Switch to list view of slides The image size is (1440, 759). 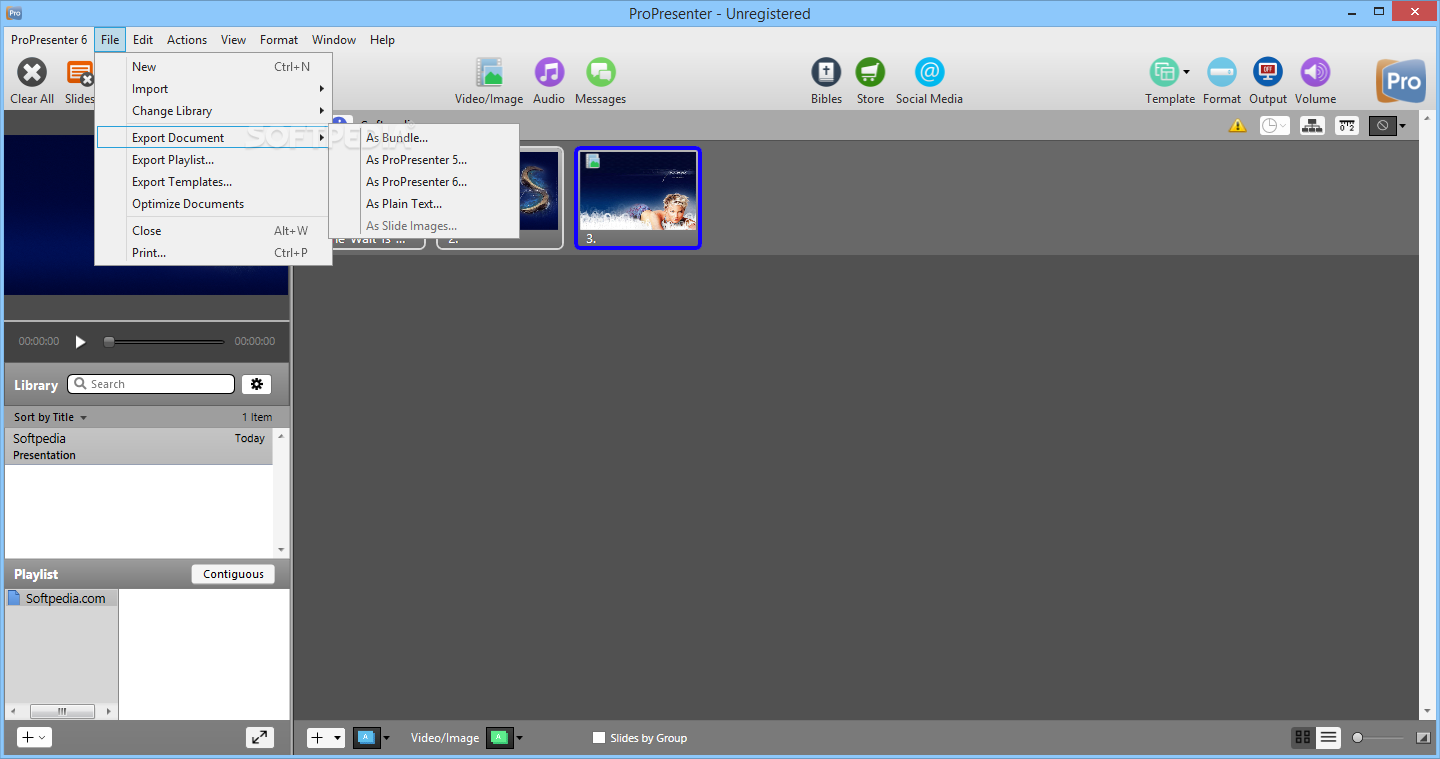coord(1328,737)
